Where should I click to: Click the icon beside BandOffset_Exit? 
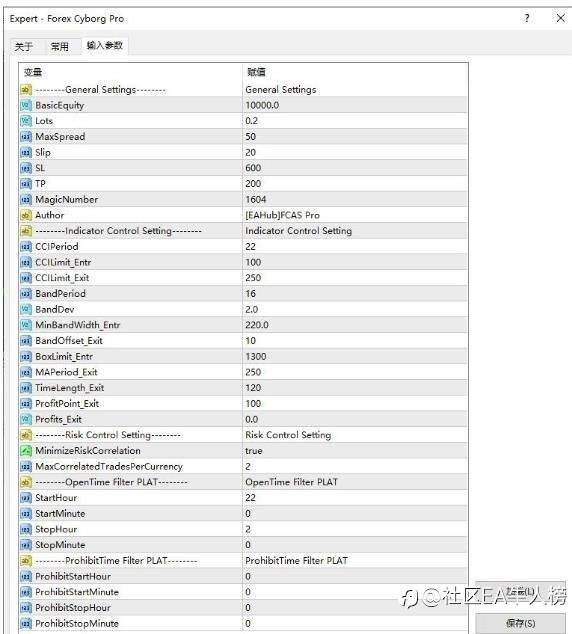pos(26,341)
